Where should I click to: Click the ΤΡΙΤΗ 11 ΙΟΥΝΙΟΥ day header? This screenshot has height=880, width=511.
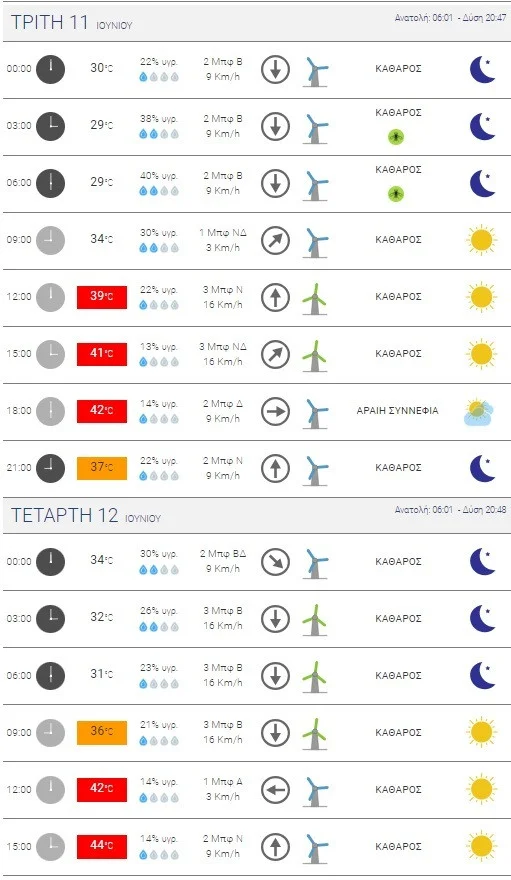(72, 22)
